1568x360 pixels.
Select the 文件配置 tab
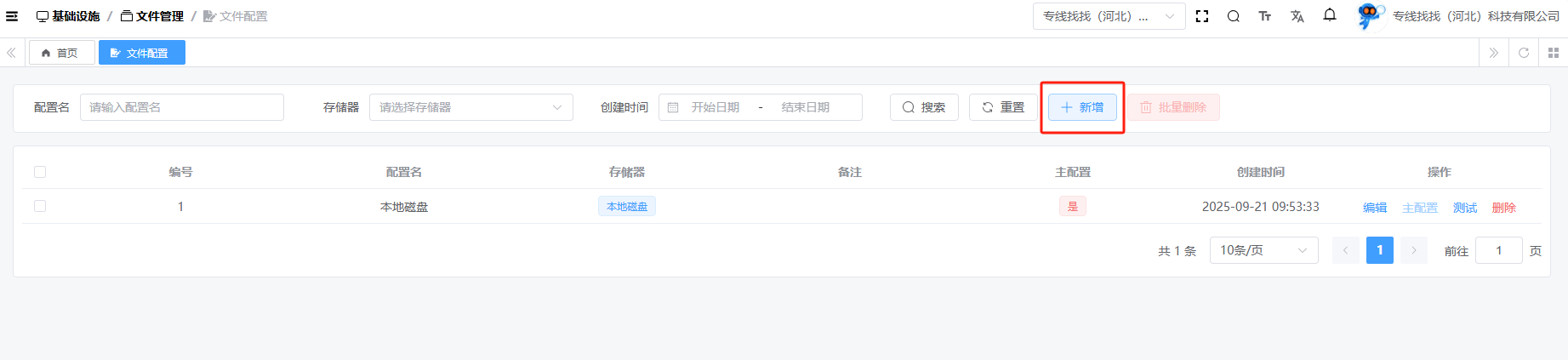click(141, 53)
